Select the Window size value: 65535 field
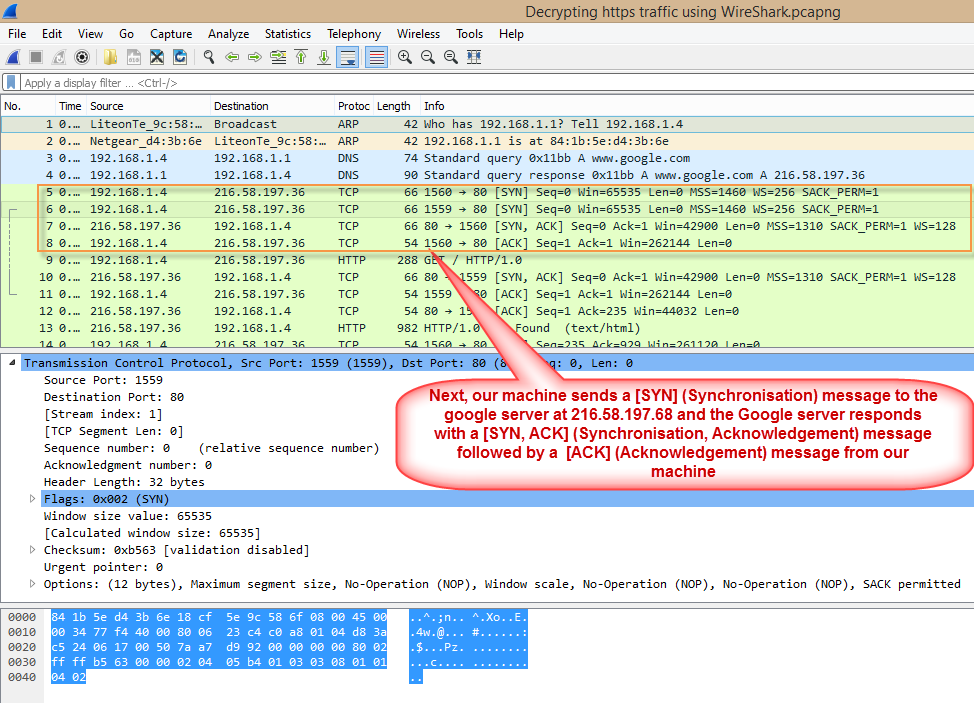Viewport: 974px width, 703px height. (x=127, y=516)
